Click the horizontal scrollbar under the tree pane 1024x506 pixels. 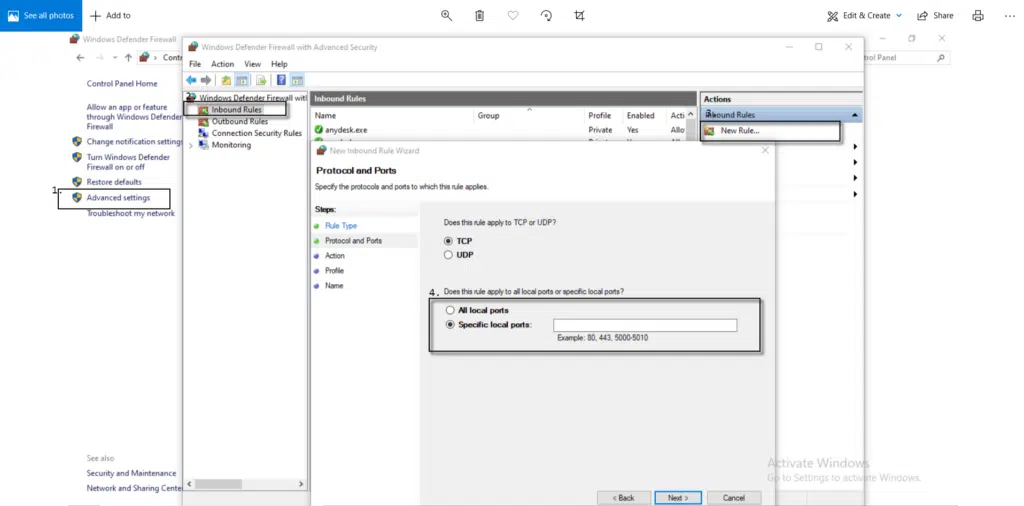(x=246, y=484)
